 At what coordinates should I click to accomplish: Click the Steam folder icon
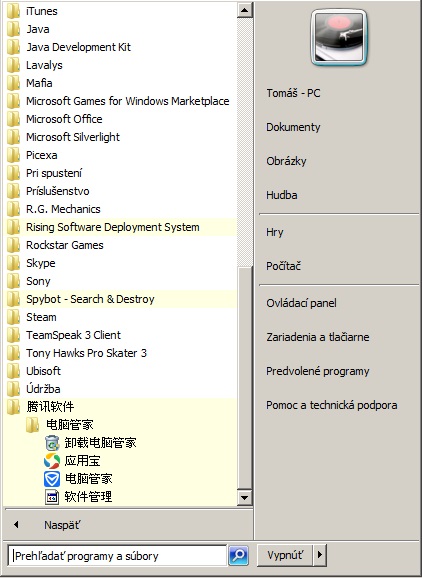14,317
